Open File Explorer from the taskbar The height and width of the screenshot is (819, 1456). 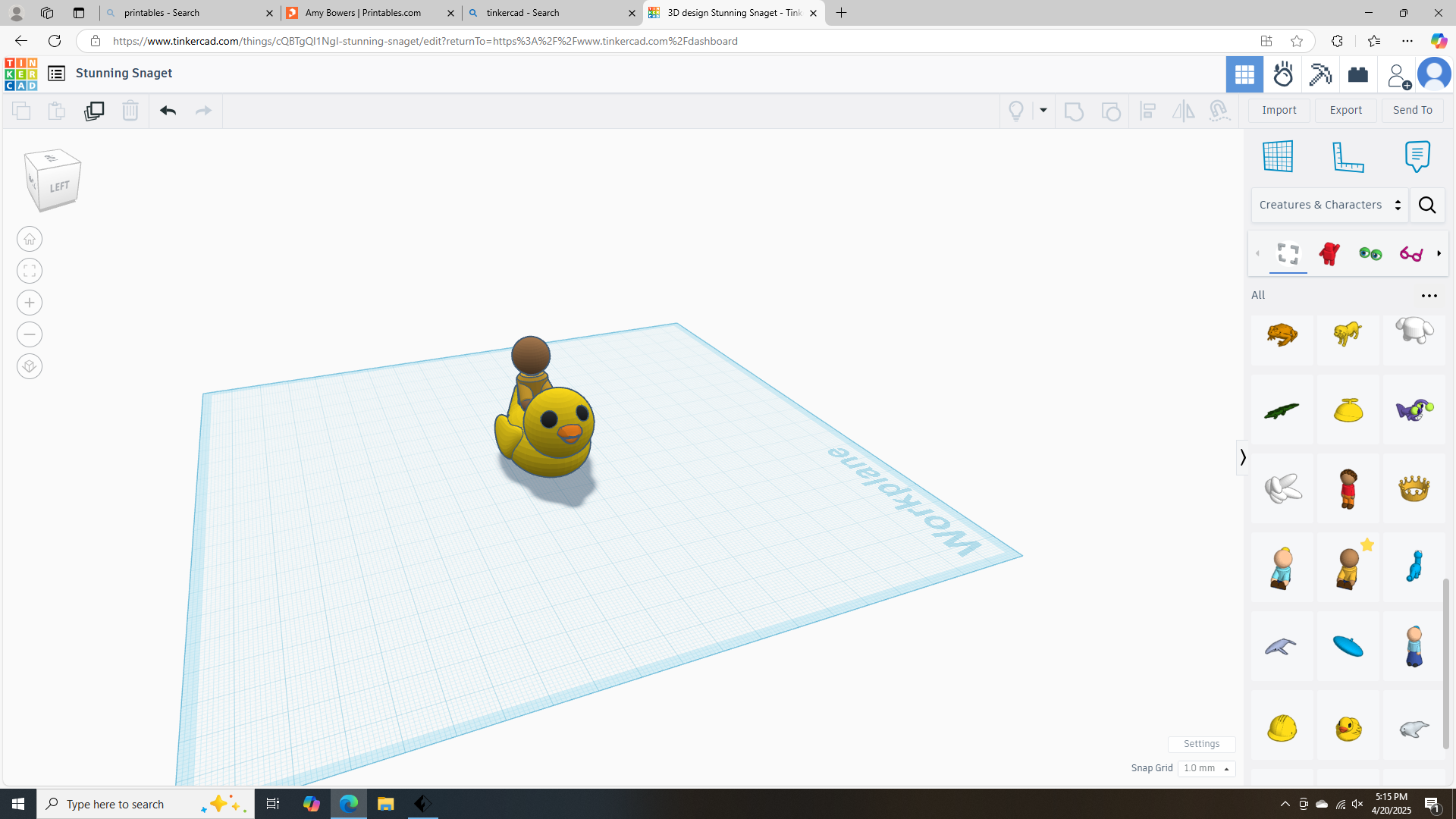pyautogui.click(x=386, y=804)
